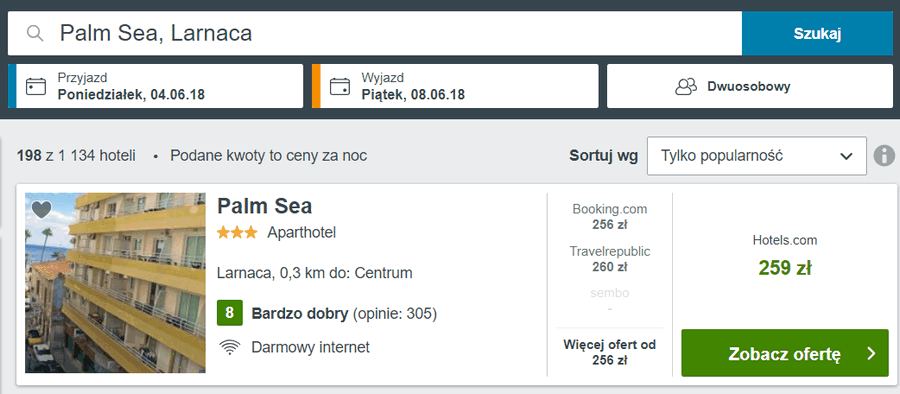The height and width of the screenshot is (394, 900).
Task: Click the magnifying glass search icon
Action: (36, 33)
